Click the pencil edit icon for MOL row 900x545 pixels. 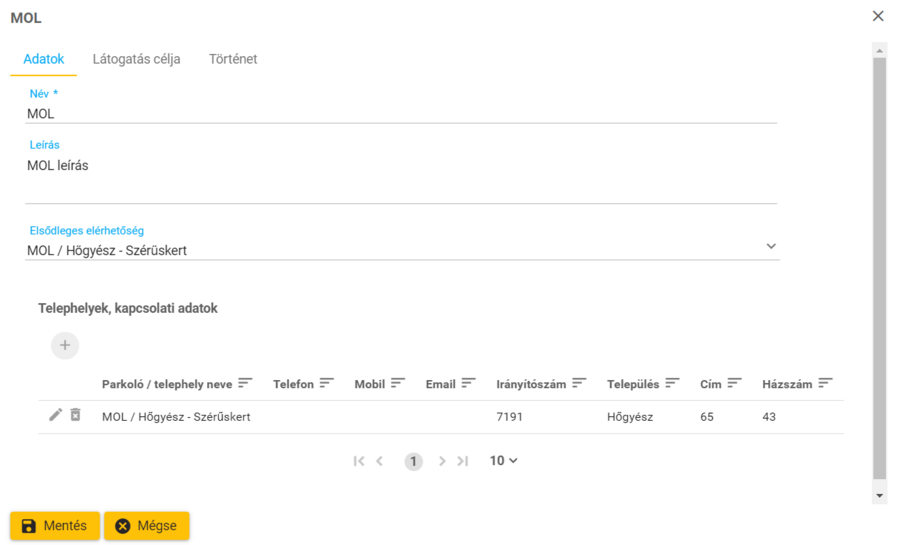(56, 415)
